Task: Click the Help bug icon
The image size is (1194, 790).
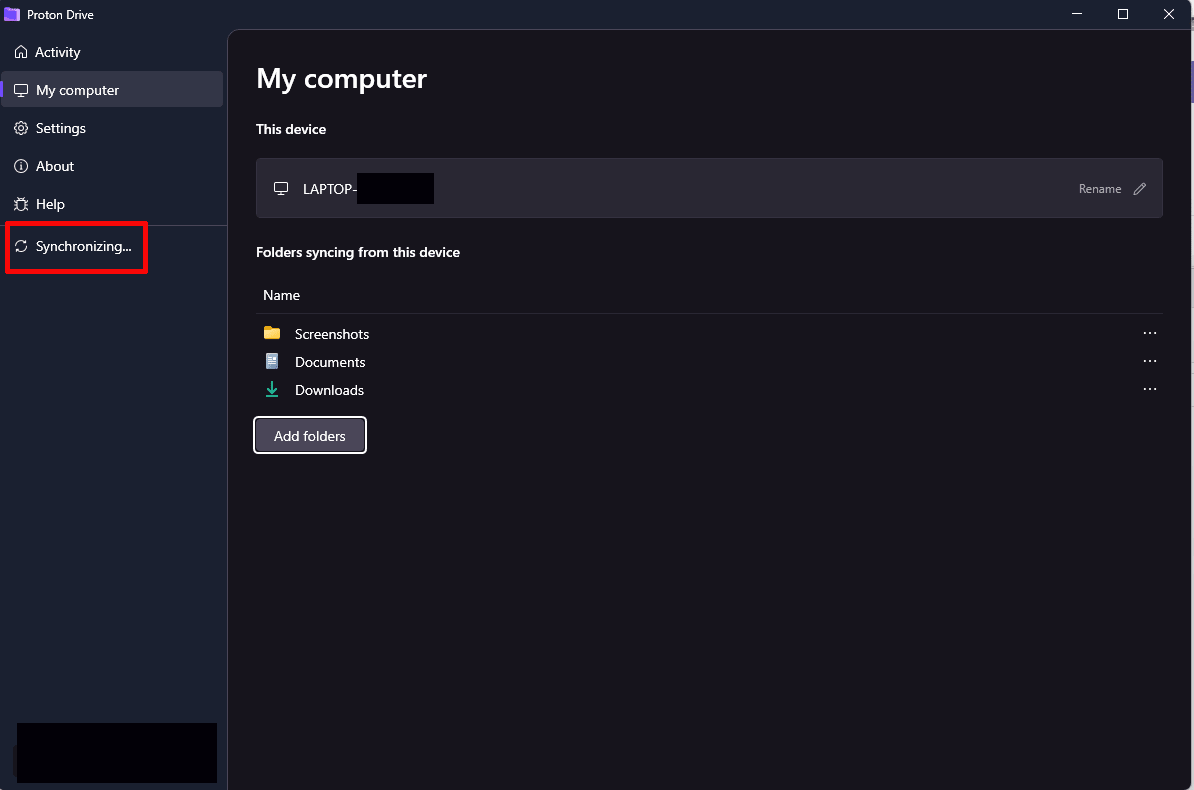Action: coord(21,204)
